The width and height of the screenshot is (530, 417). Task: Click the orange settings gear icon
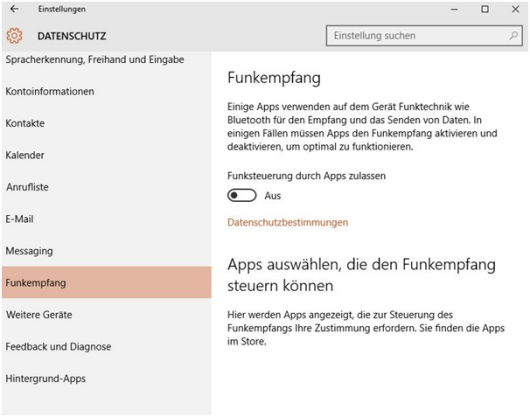[x=14, y=36]
